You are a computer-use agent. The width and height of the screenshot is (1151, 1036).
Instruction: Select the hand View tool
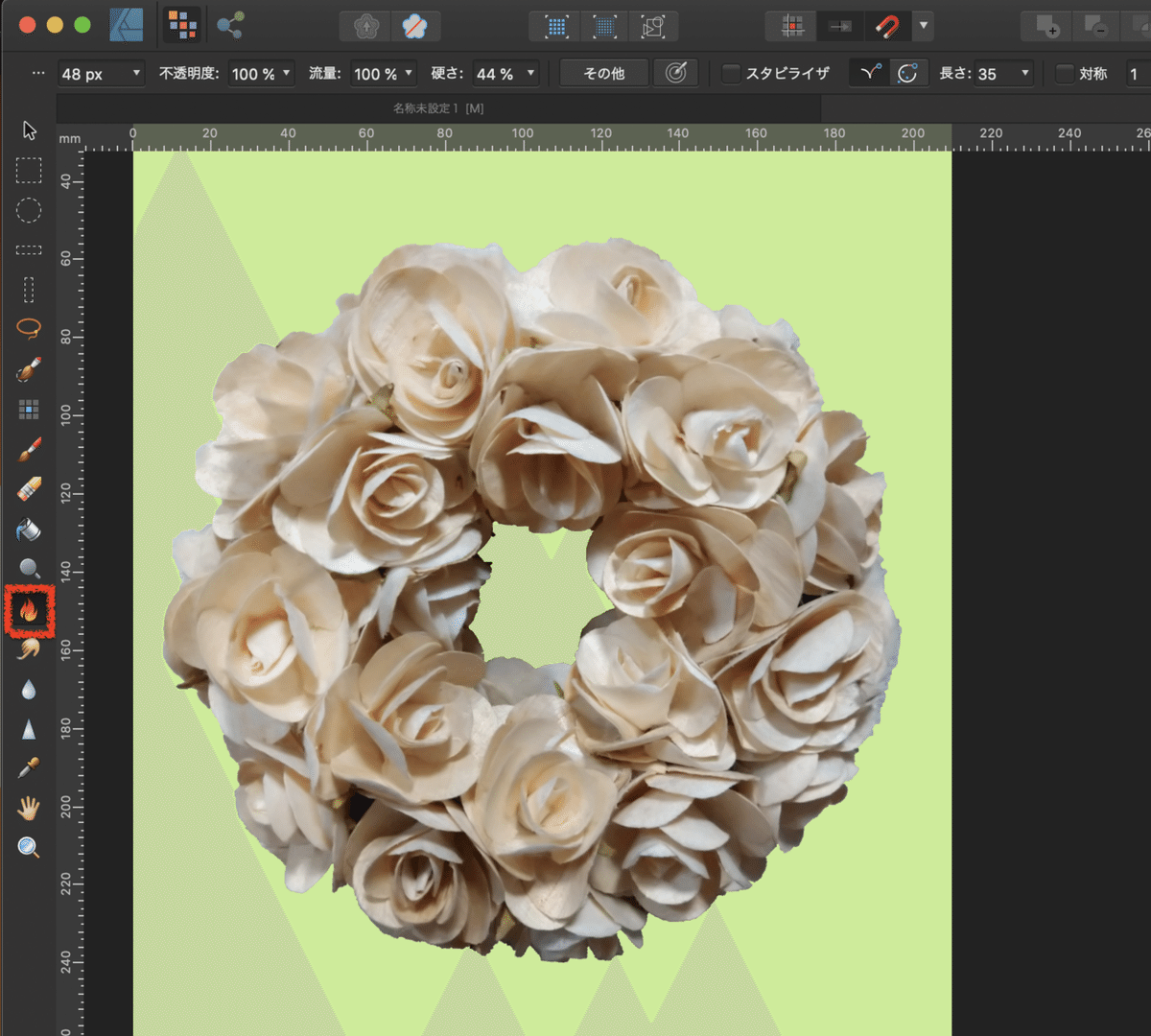pos(29,809)
